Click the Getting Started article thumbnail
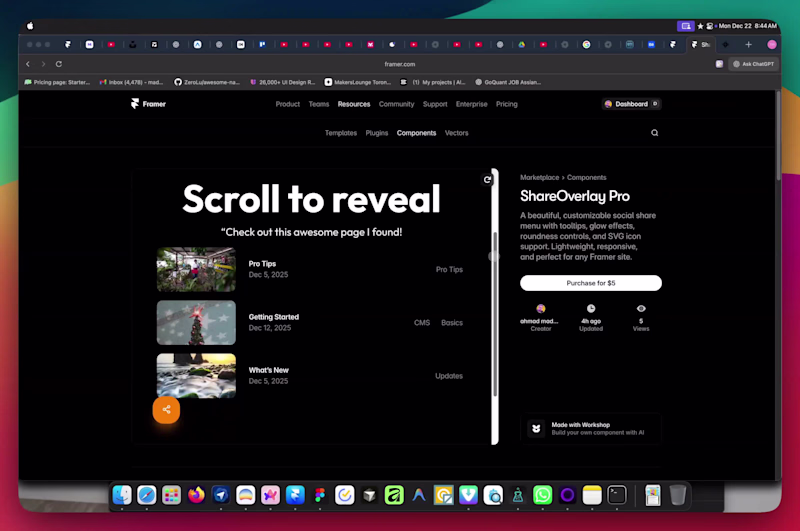This screenshot has height=531, width=800. point(196,322)
